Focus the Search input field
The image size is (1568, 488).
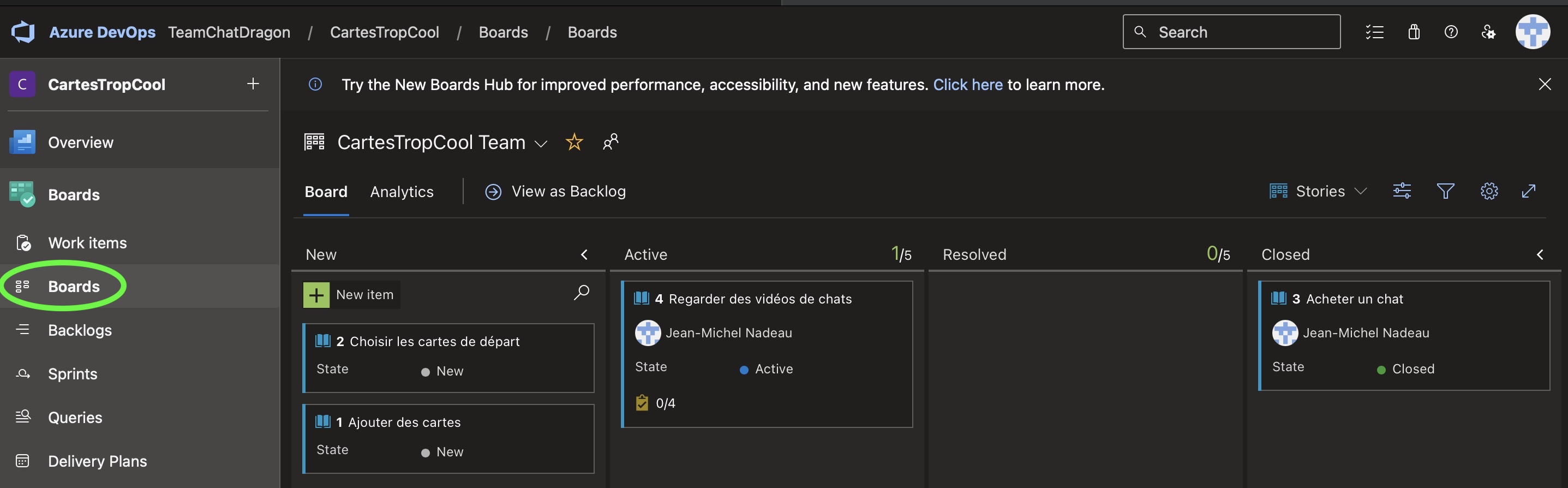click(x=1231, y=32)
